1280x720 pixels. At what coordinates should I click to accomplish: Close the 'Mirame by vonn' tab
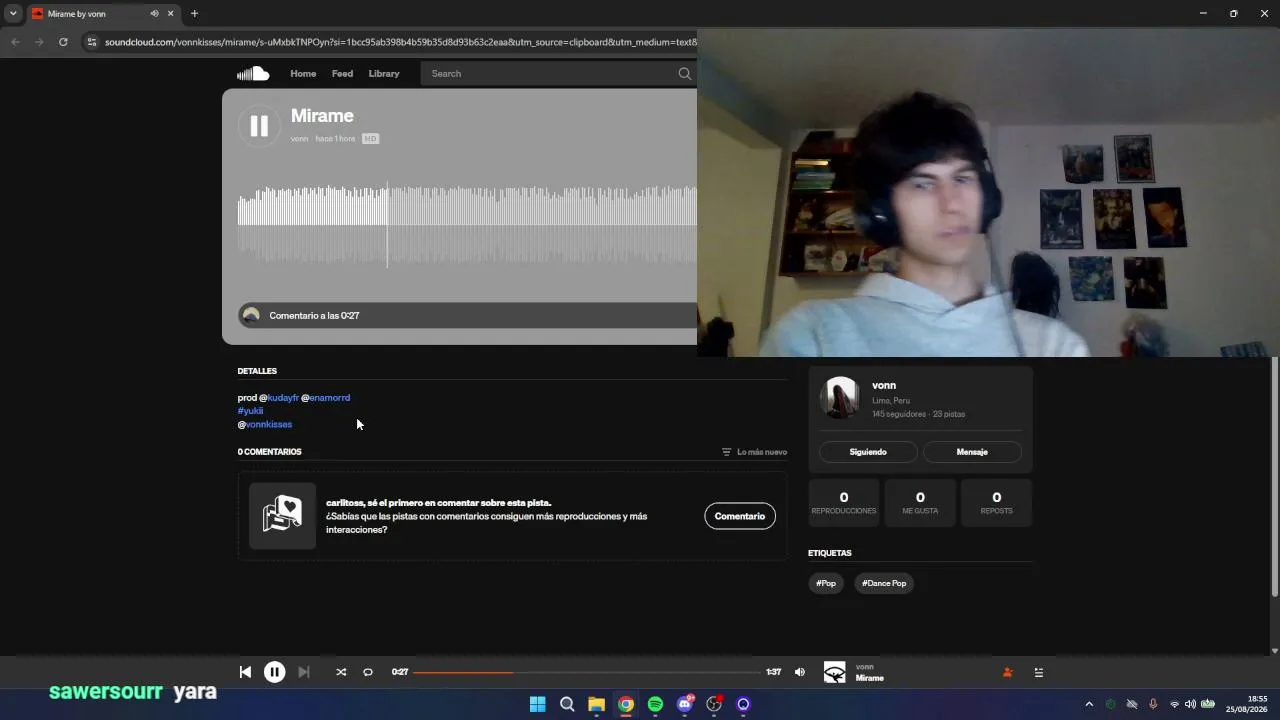(x=171, y=14)
